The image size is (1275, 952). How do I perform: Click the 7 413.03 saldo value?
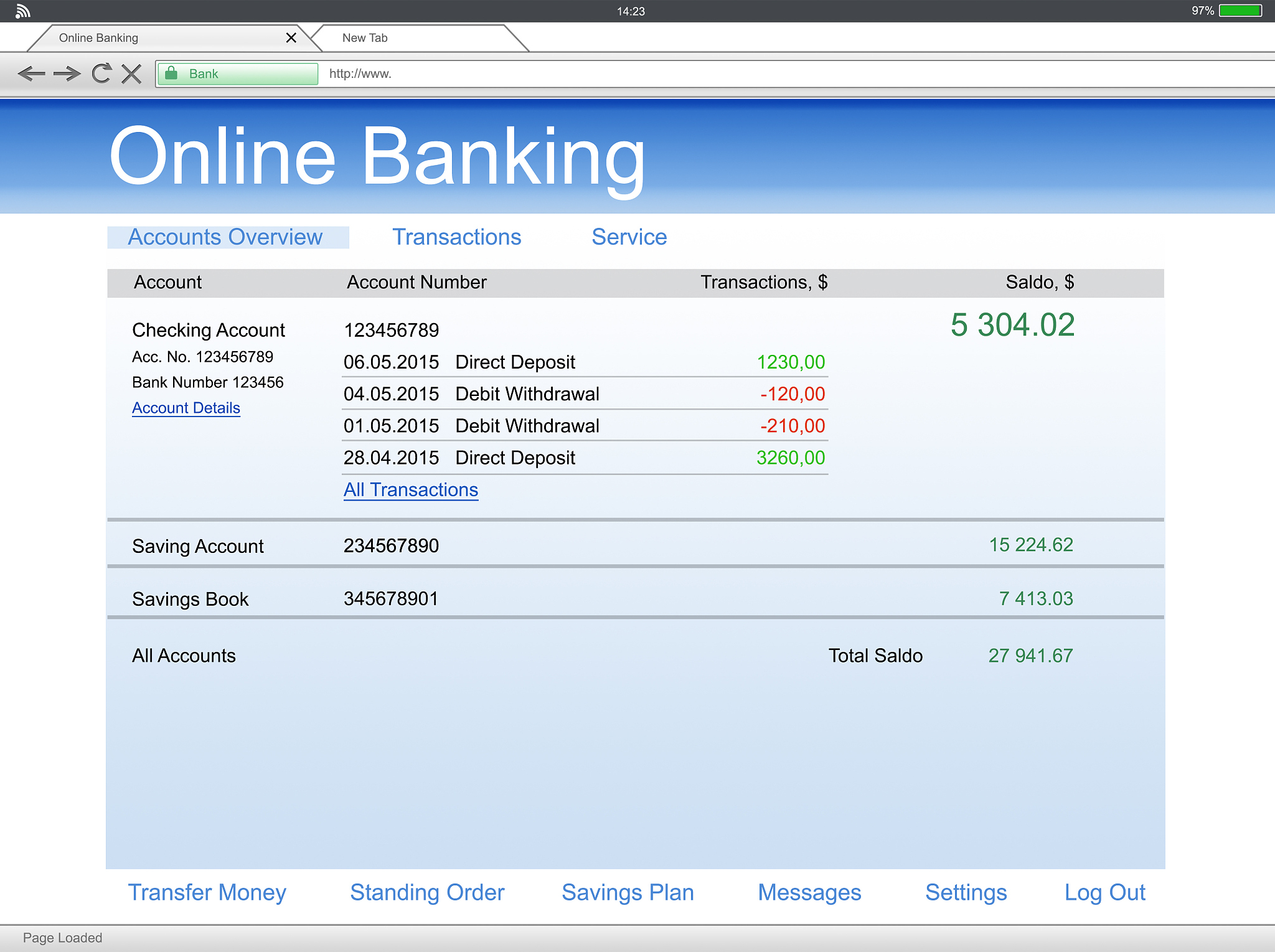point(1036,598)
